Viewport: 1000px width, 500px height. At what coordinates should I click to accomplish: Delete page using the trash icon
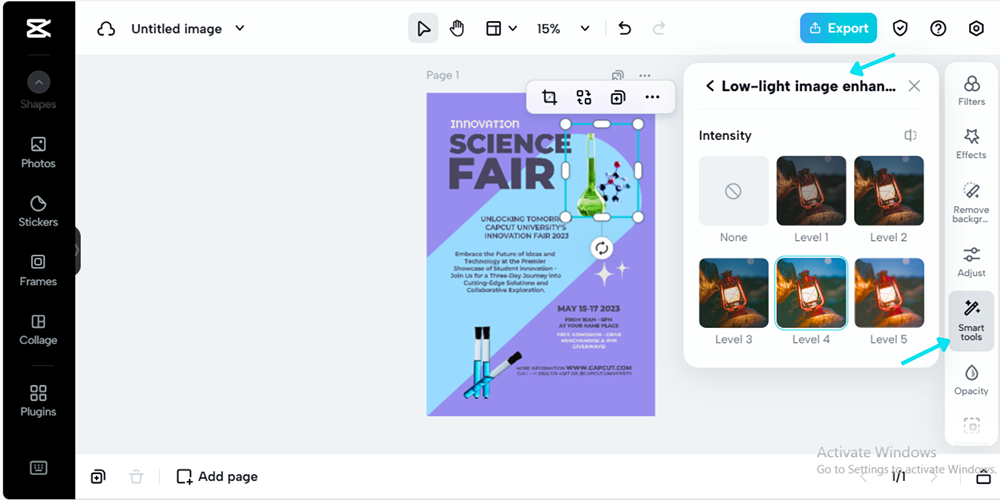pos(136,476)
